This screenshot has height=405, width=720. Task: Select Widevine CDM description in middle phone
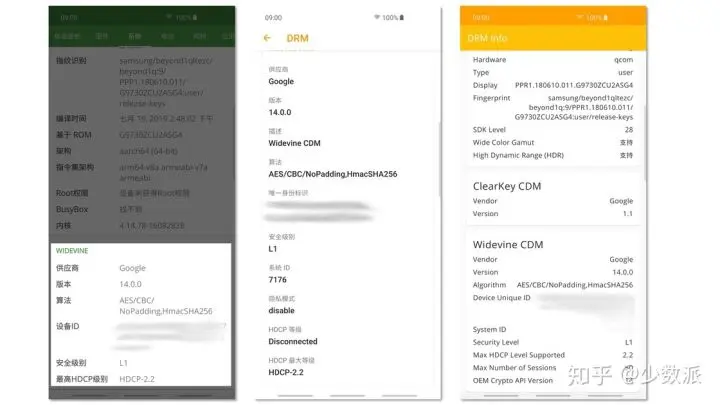(294, 143)
